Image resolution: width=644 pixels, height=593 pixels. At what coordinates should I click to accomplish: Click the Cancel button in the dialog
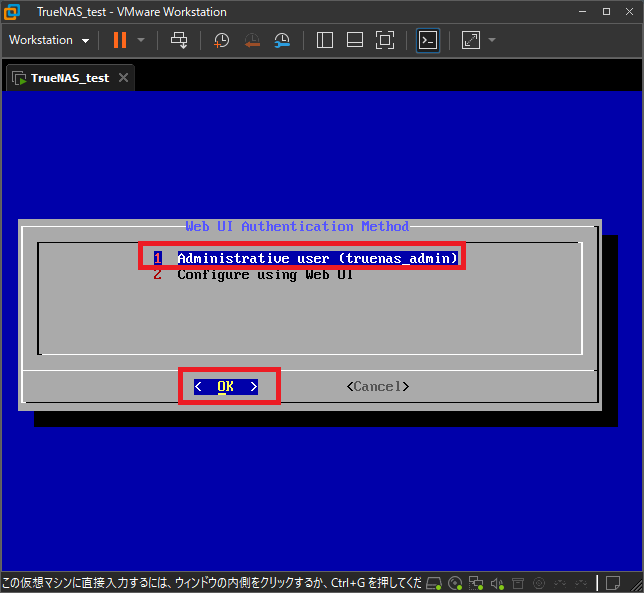[378, 386]
